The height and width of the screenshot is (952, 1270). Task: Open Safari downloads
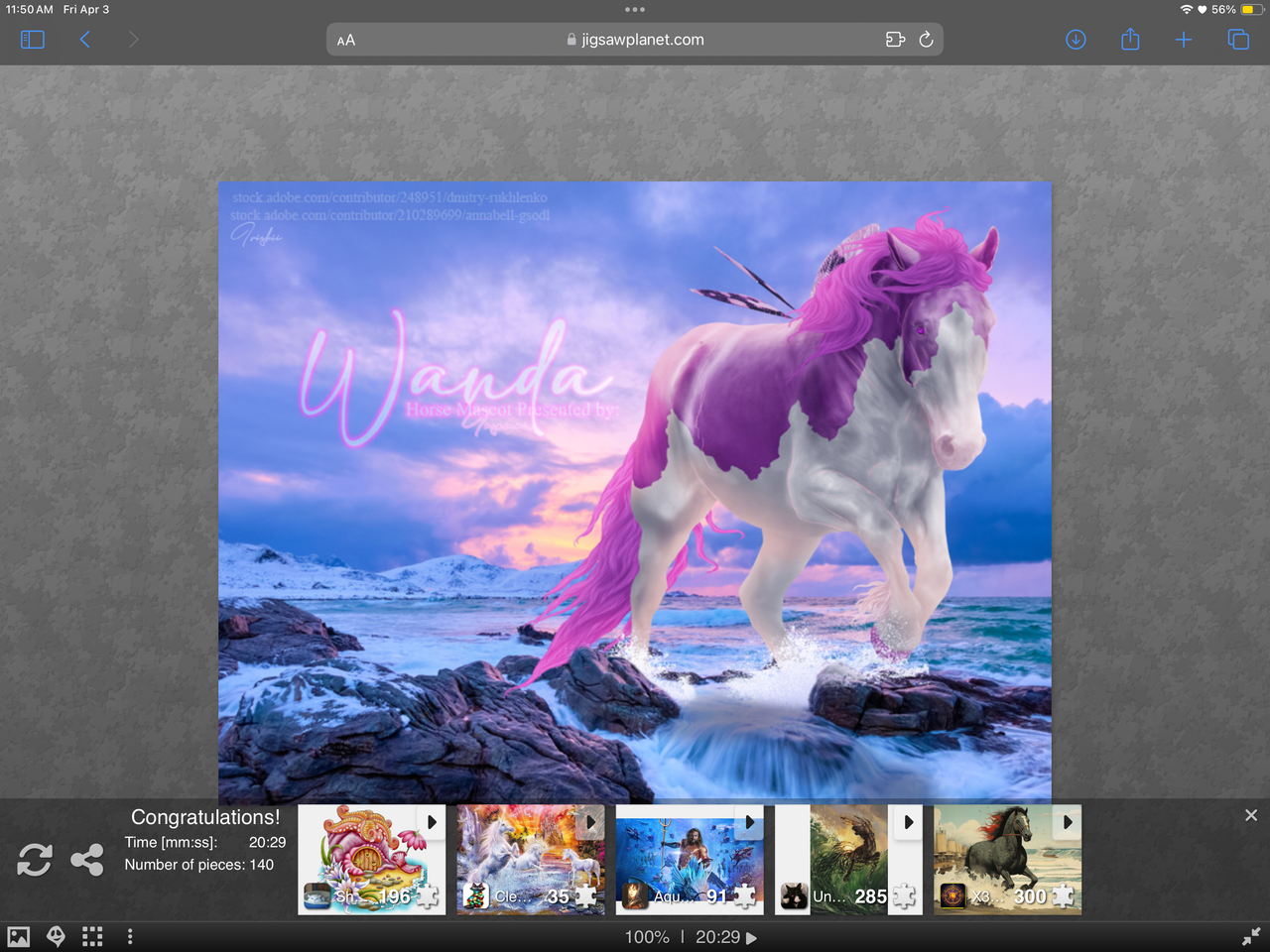click(x=1076, y=40)
